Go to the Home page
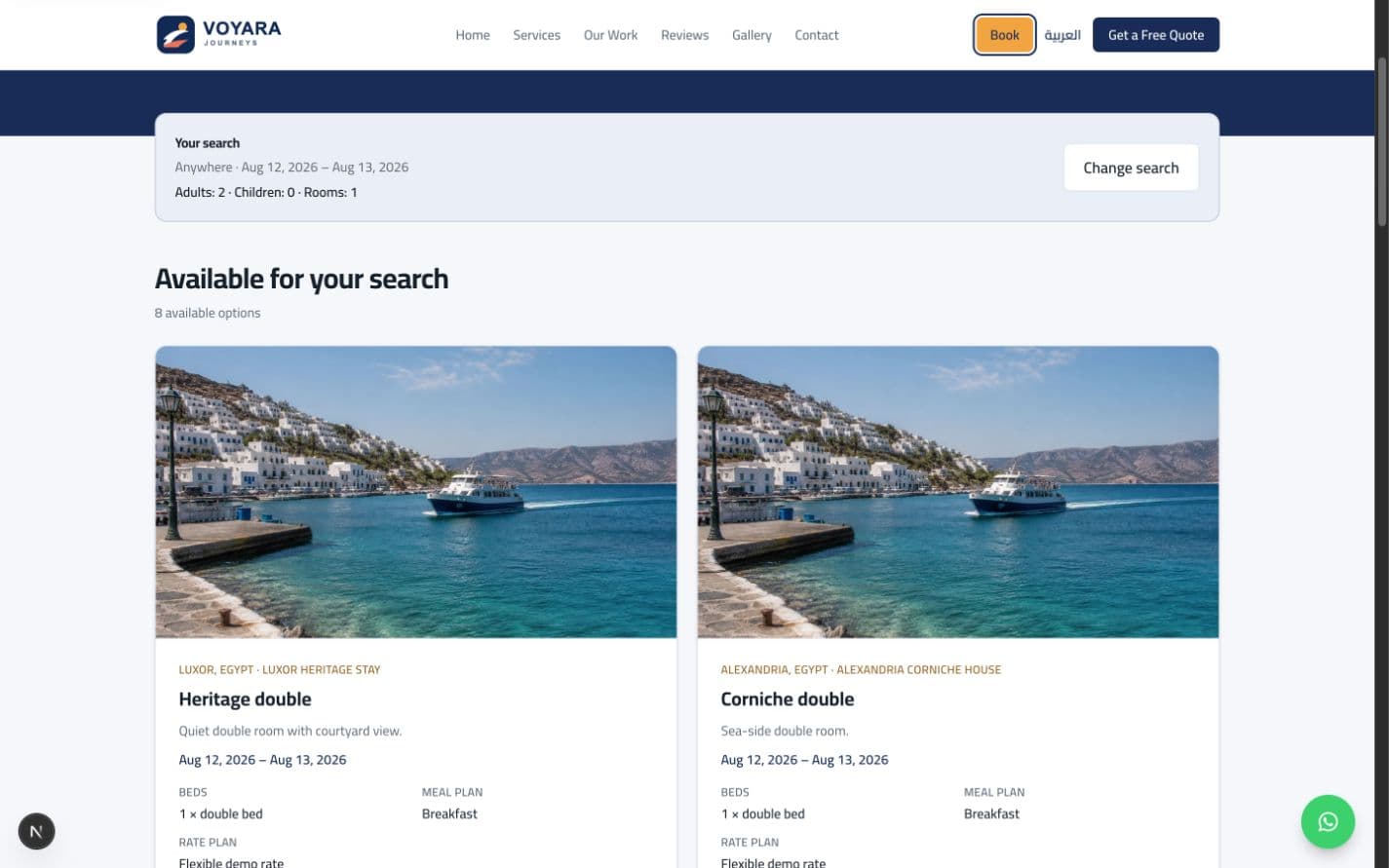1389x868 pixels. pyautogui.click(x=473, y=35)
